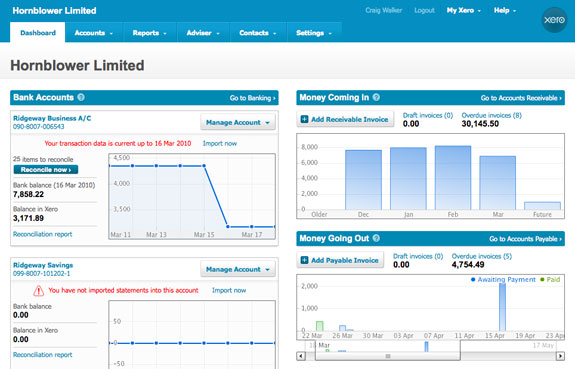Click left arrow of payable chart scrollbar
The width and height of the screenshot is (575, 369).
[x=301, y=356]
